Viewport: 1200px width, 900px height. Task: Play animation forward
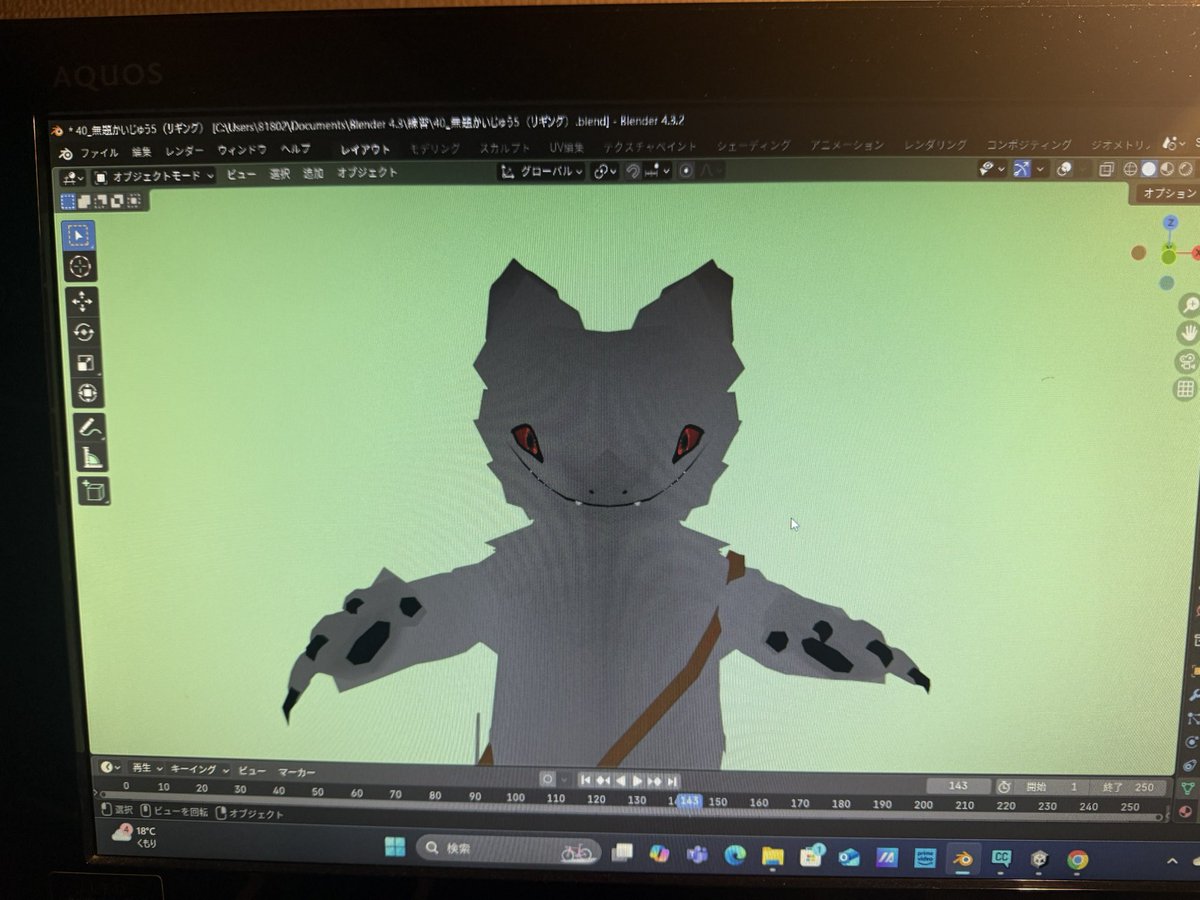coord(638,780)
